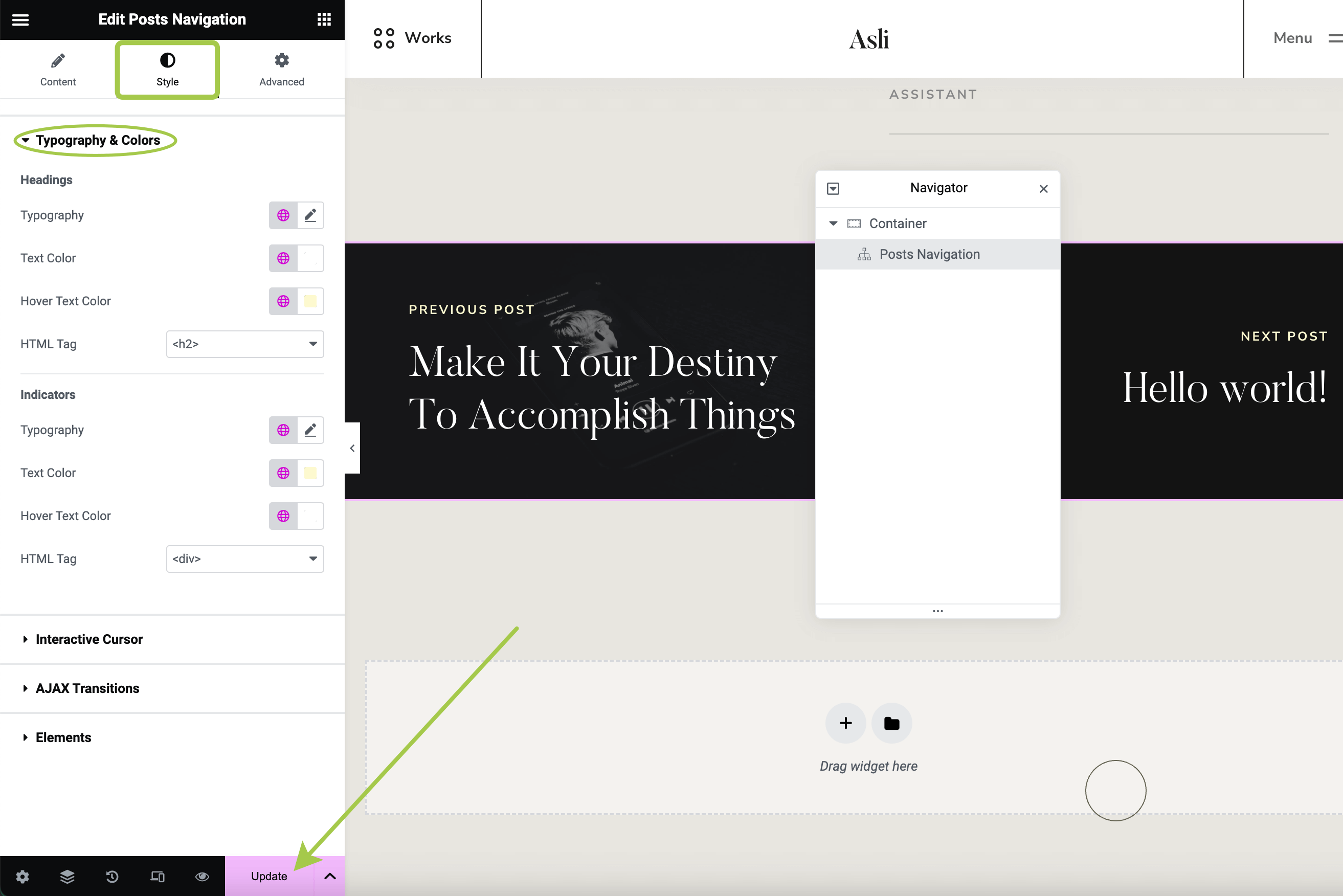The height and width of the screenshot is (896, 1343).
Task: Open Indicators HTML Tag dropdown
Action: coord(244,559)
